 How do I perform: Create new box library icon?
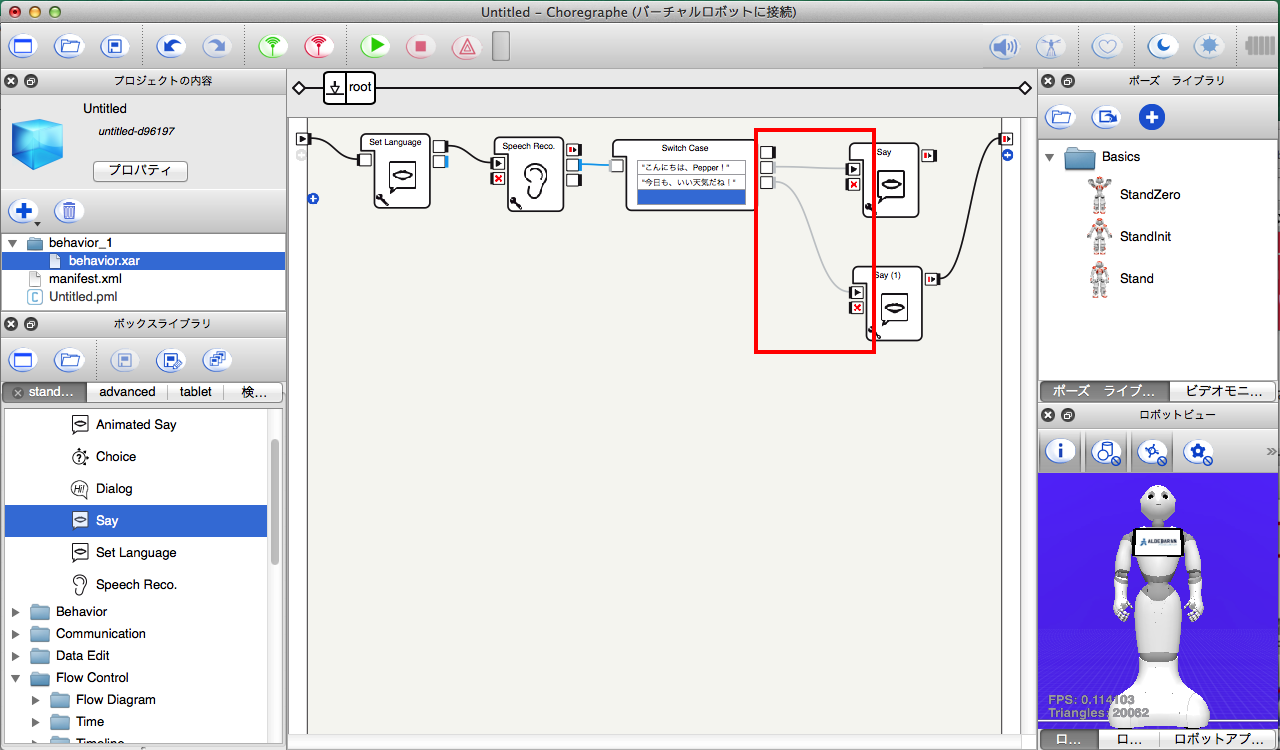click(x=23, y=360)
